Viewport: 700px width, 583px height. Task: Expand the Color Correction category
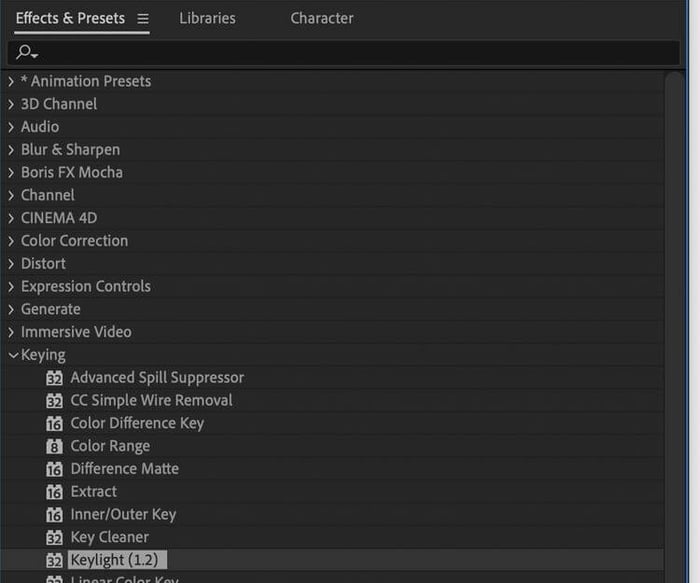click(11, 241)
